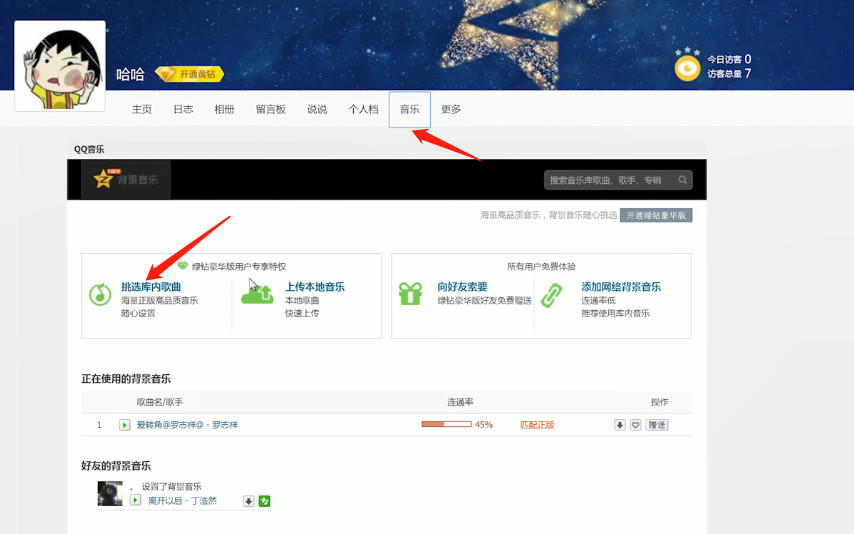Click the friend's avatar under 好友的背景音乐

110,494
